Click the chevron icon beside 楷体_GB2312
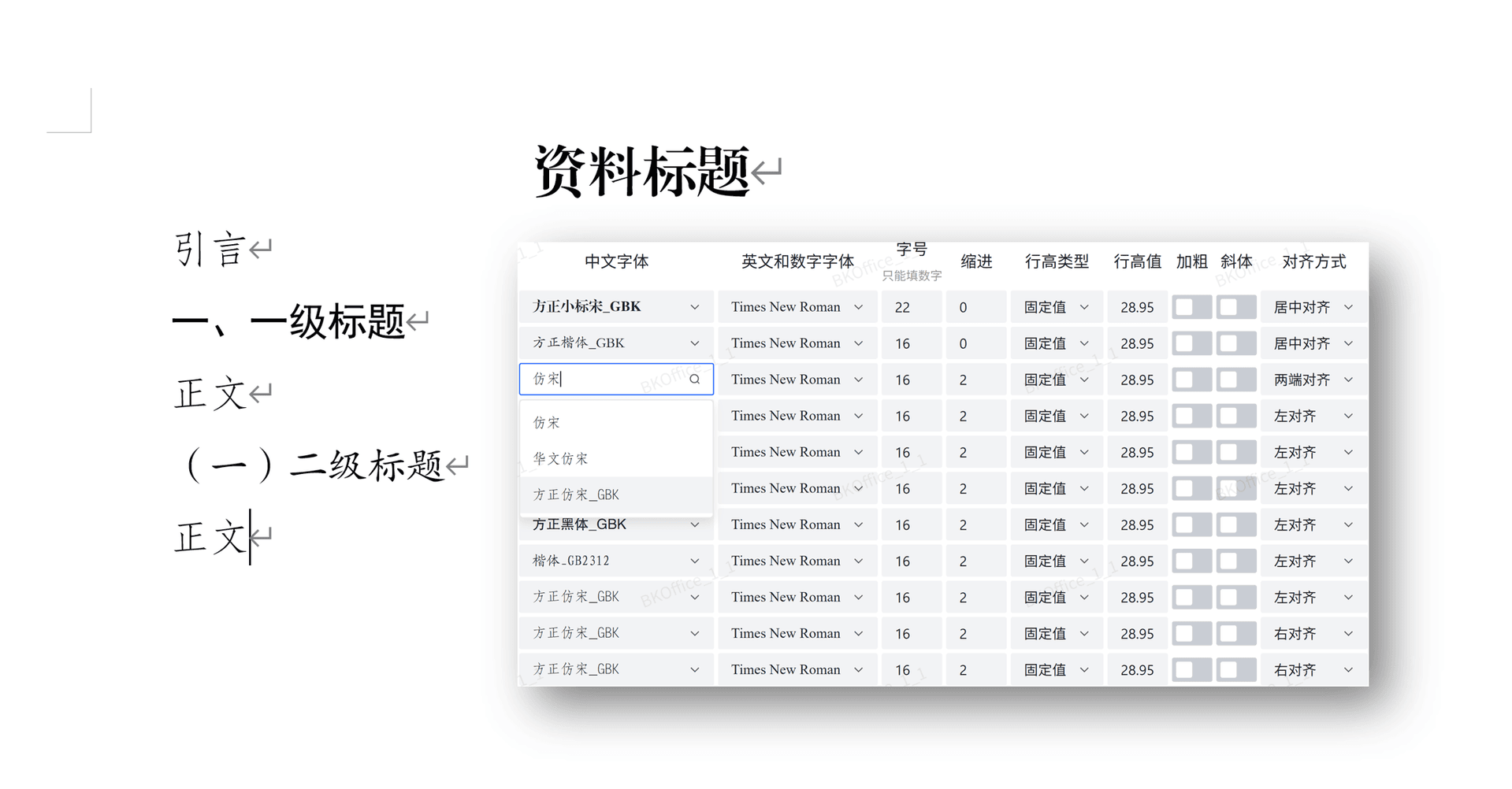This screenshot has width=1512, height=789. 694,561
